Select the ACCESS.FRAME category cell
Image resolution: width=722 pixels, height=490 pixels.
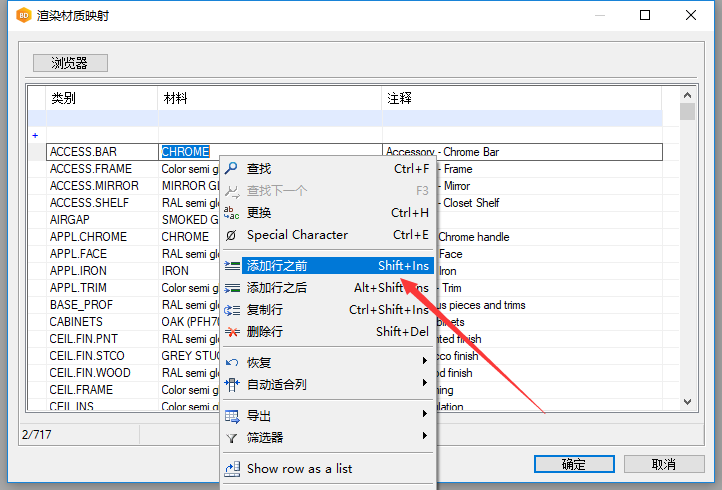click(102, 169)
